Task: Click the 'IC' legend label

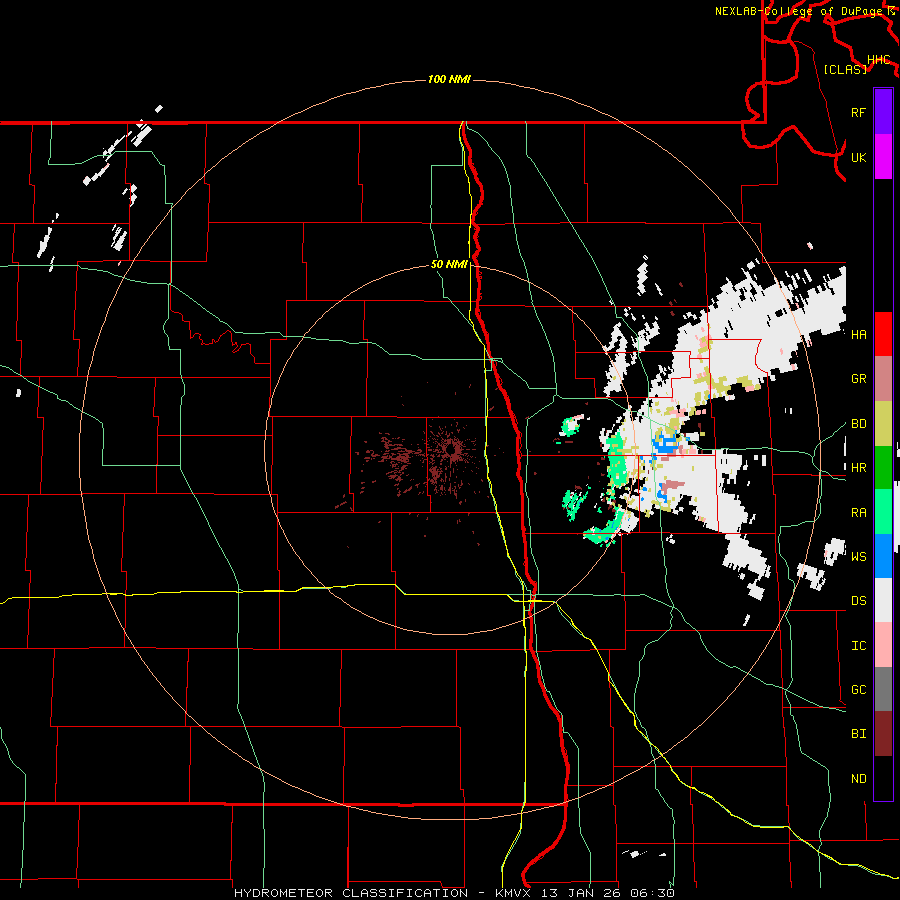Action: click(x=858, y=645)
